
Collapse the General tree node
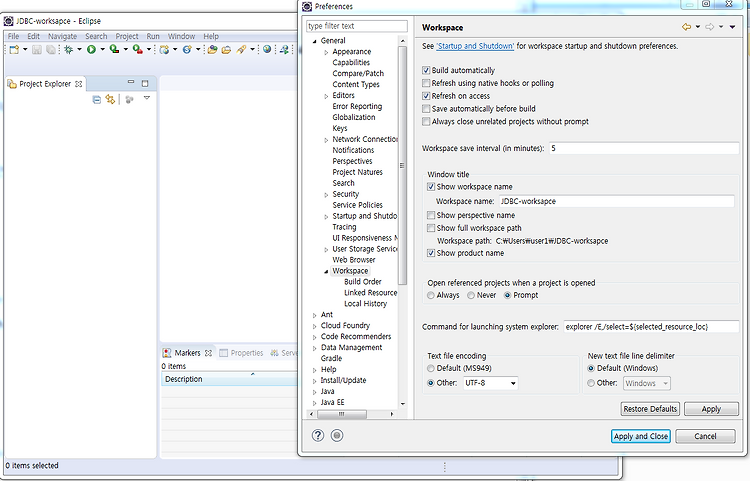tap(314, 41)
